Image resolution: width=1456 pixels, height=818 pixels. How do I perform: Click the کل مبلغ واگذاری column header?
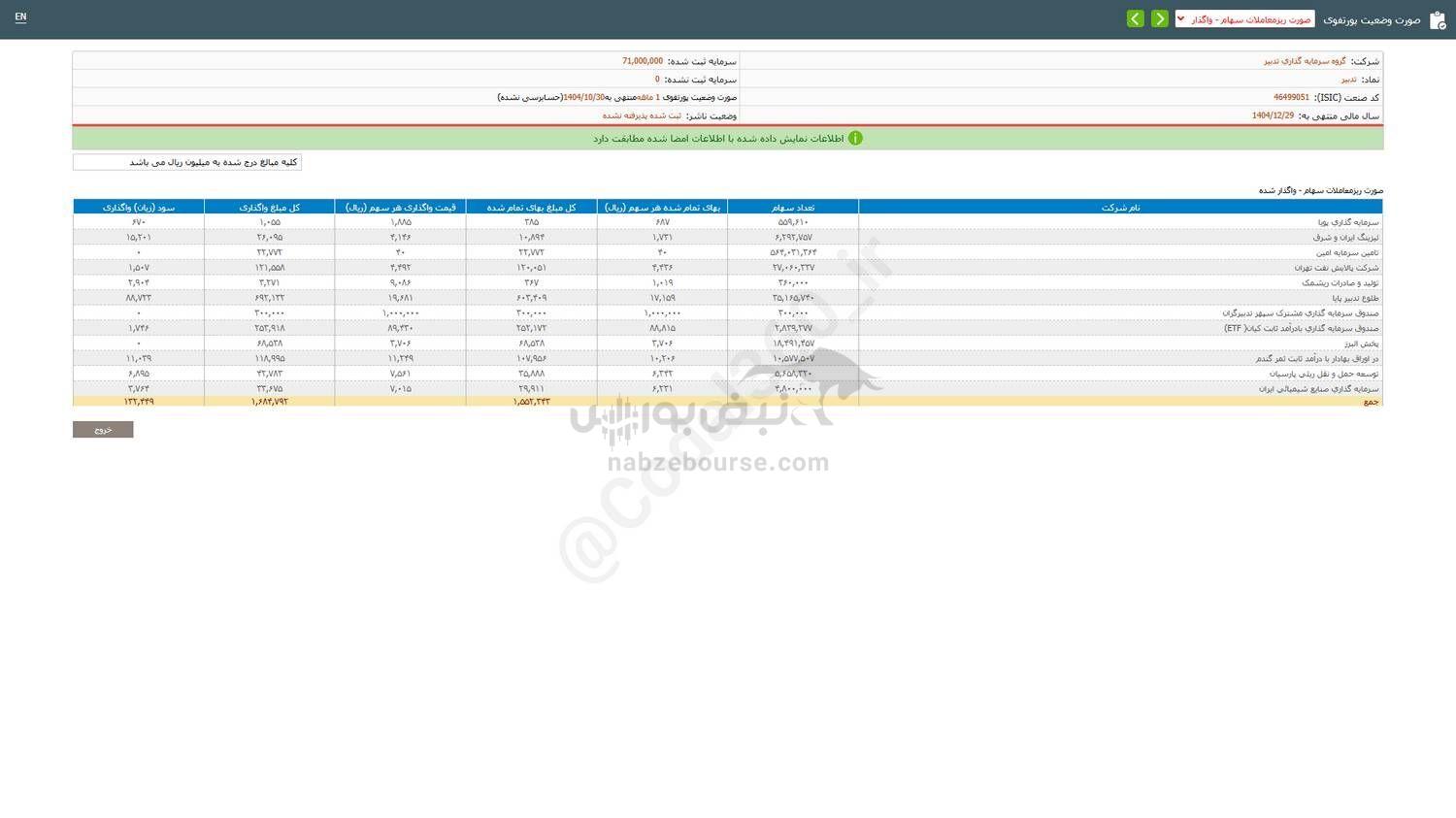pos(269,207)
